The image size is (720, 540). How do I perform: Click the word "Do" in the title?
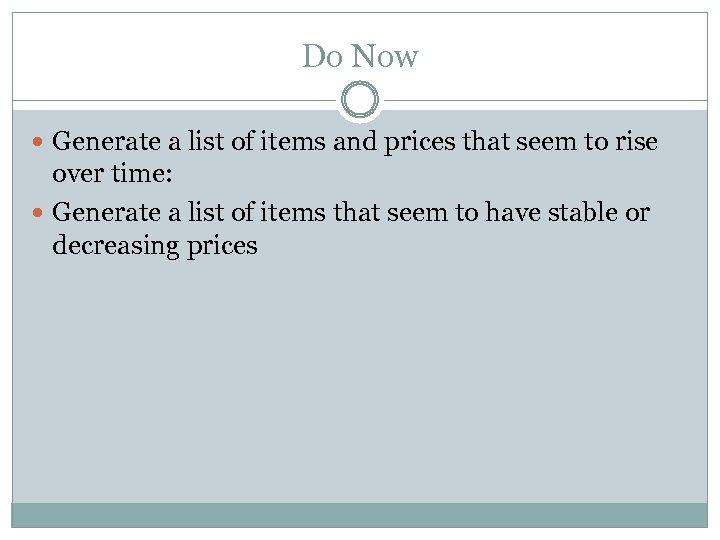click(322, 57)
